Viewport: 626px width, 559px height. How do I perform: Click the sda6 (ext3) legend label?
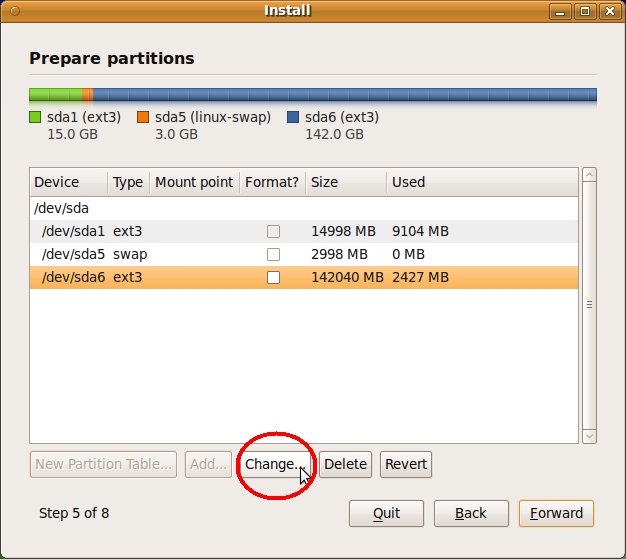pyautogui.click(x=342, y=117)
